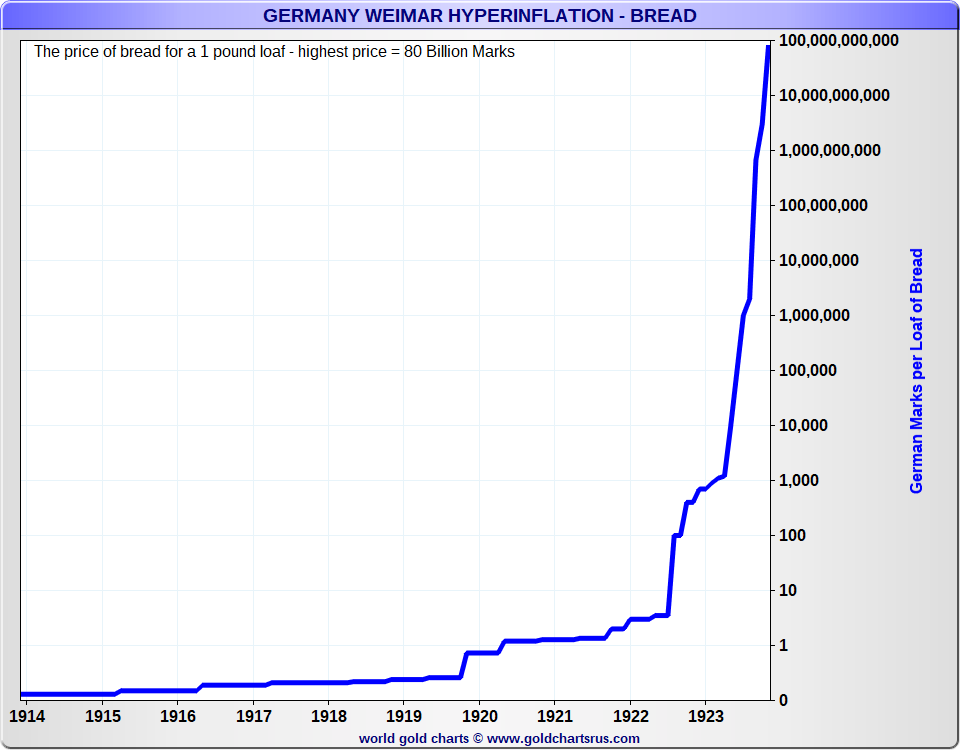Click the chart title 'GERMANY WEIMAR HYPERINFLATION - BREAD'
Image resolution: width=960 pixels, height=750 pixels.
pyautogui.click(x=479, y=15)
